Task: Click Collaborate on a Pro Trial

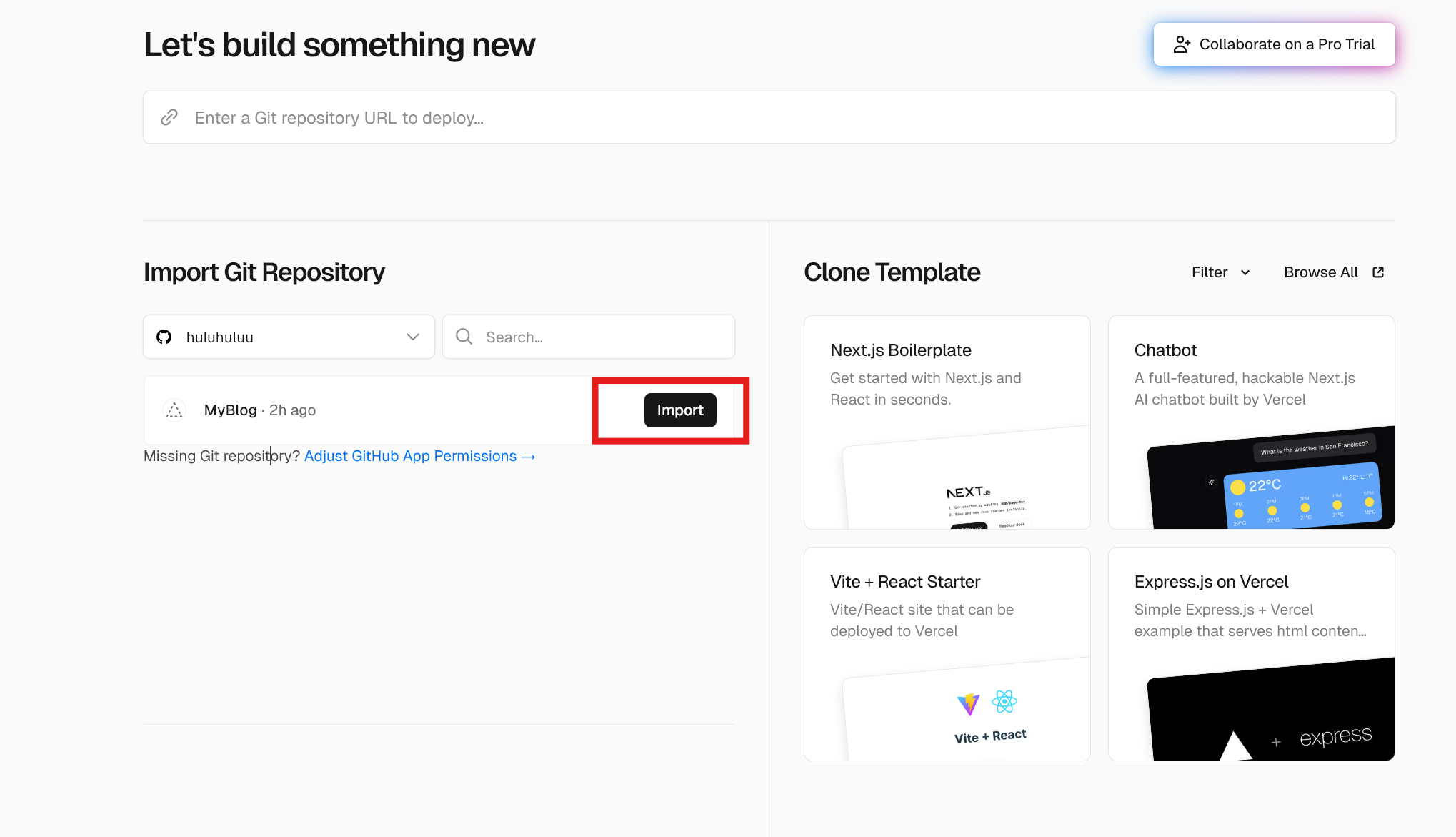Action: tap(1274, 44)
